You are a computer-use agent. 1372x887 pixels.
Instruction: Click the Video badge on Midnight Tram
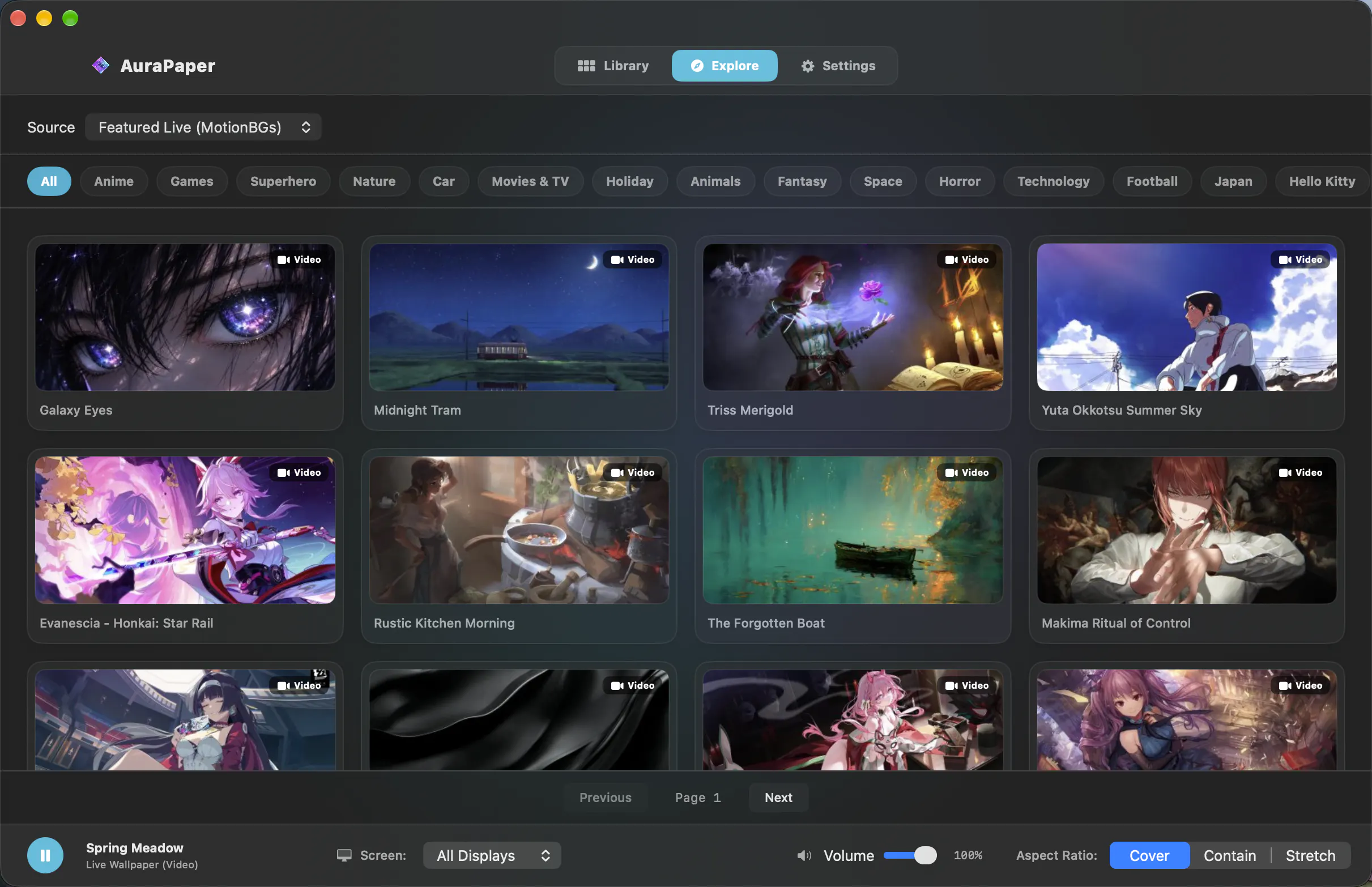(x=632, y=260)
